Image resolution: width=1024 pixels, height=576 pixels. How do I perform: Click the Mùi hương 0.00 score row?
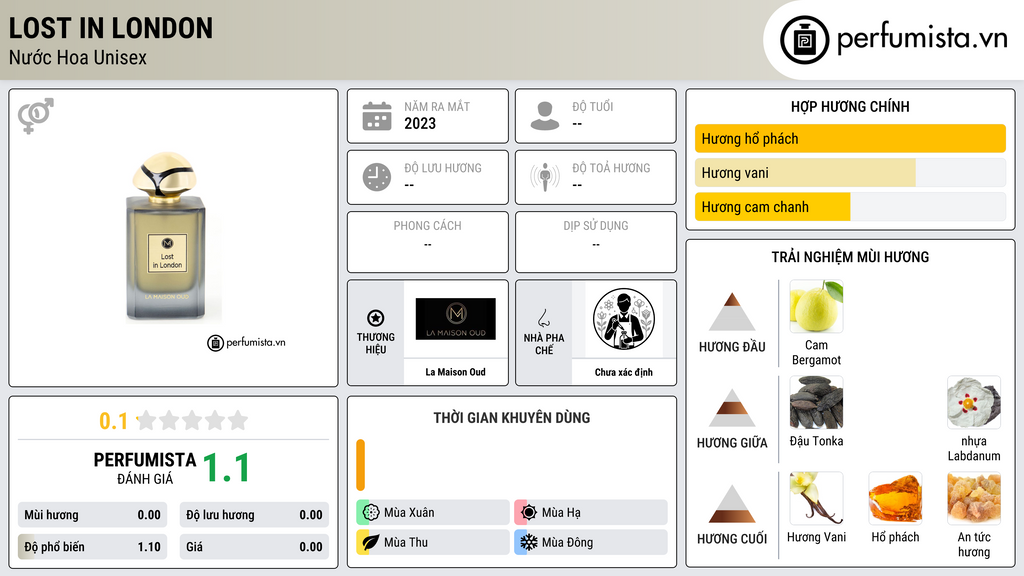(93, 515)
